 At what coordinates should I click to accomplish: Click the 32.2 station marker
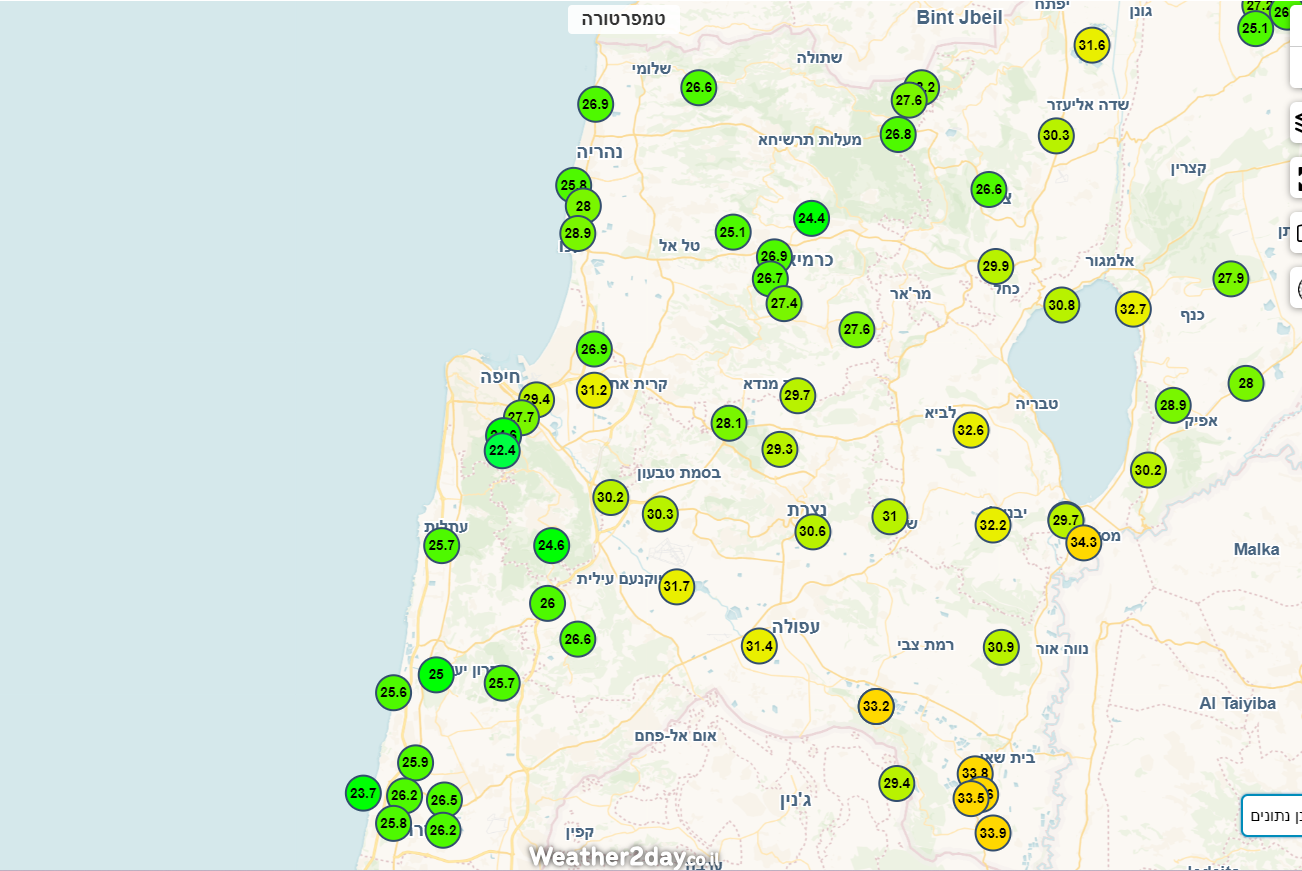coord(993,525)
